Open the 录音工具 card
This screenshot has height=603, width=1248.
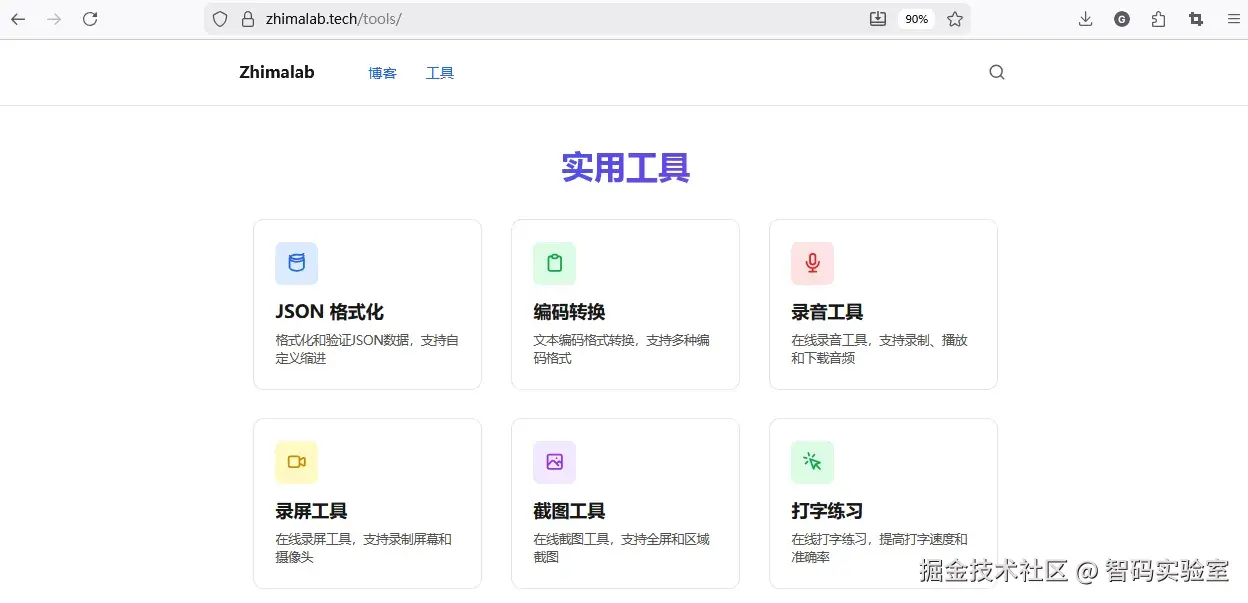[x=883, y=304]
